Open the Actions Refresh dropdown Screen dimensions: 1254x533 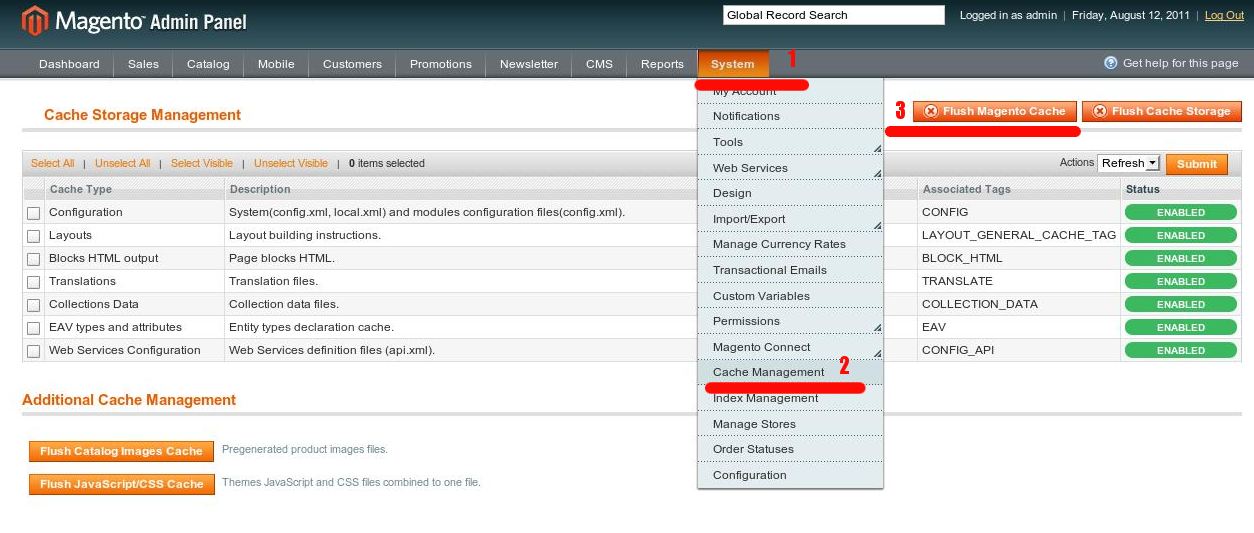[1128, 163]
